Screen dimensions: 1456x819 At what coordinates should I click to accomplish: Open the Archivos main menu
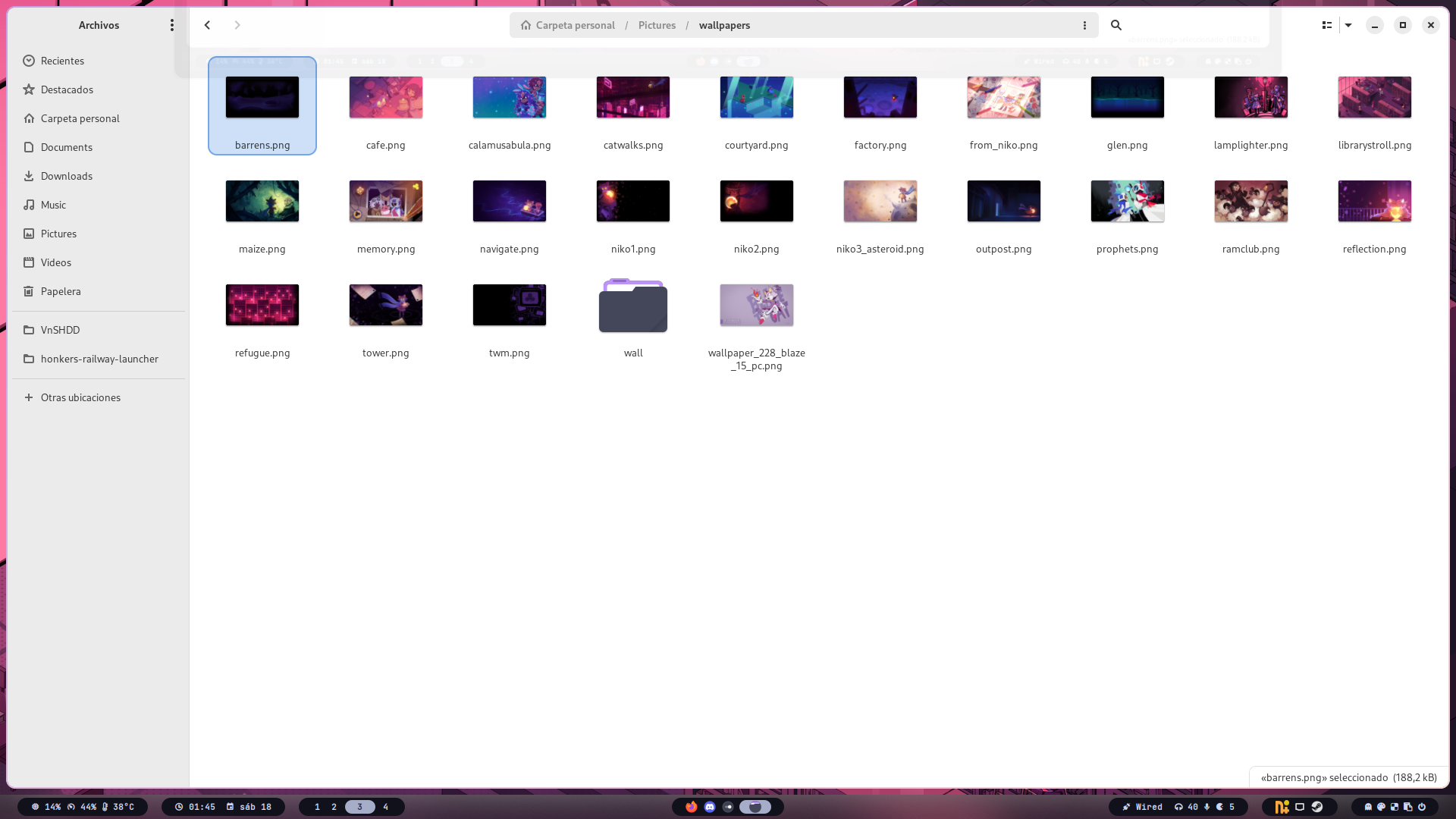pyautogui.click(x=171, y=25)
